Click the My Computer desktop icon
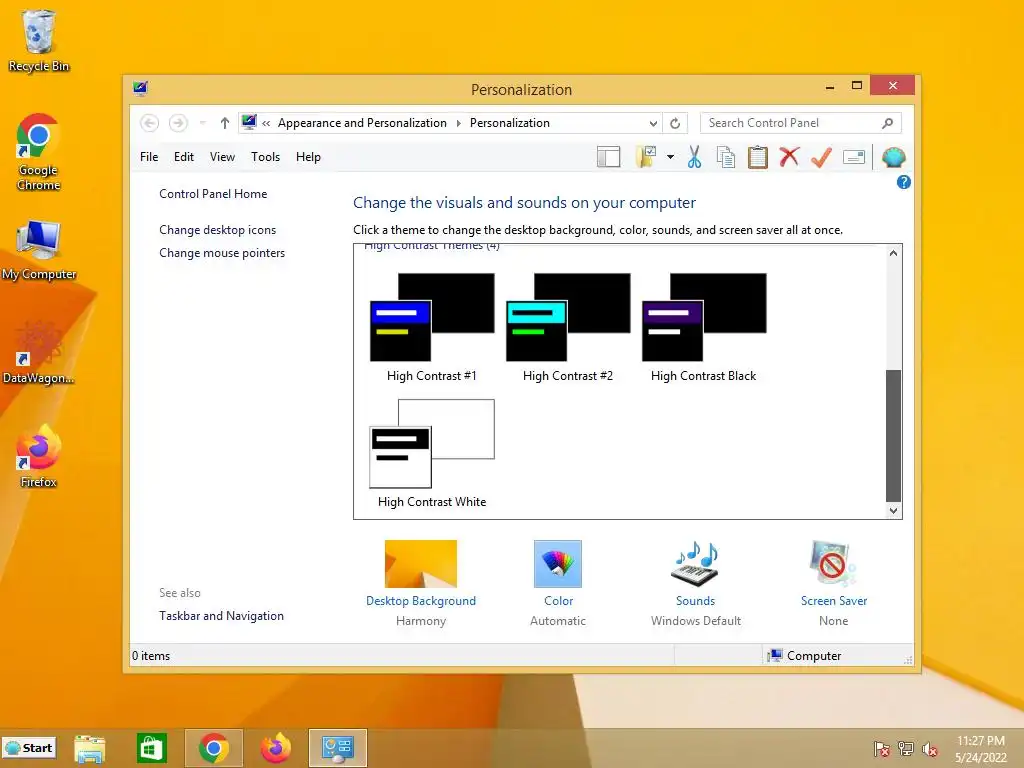The image size is (1024, 768). (x=39, y=250)
